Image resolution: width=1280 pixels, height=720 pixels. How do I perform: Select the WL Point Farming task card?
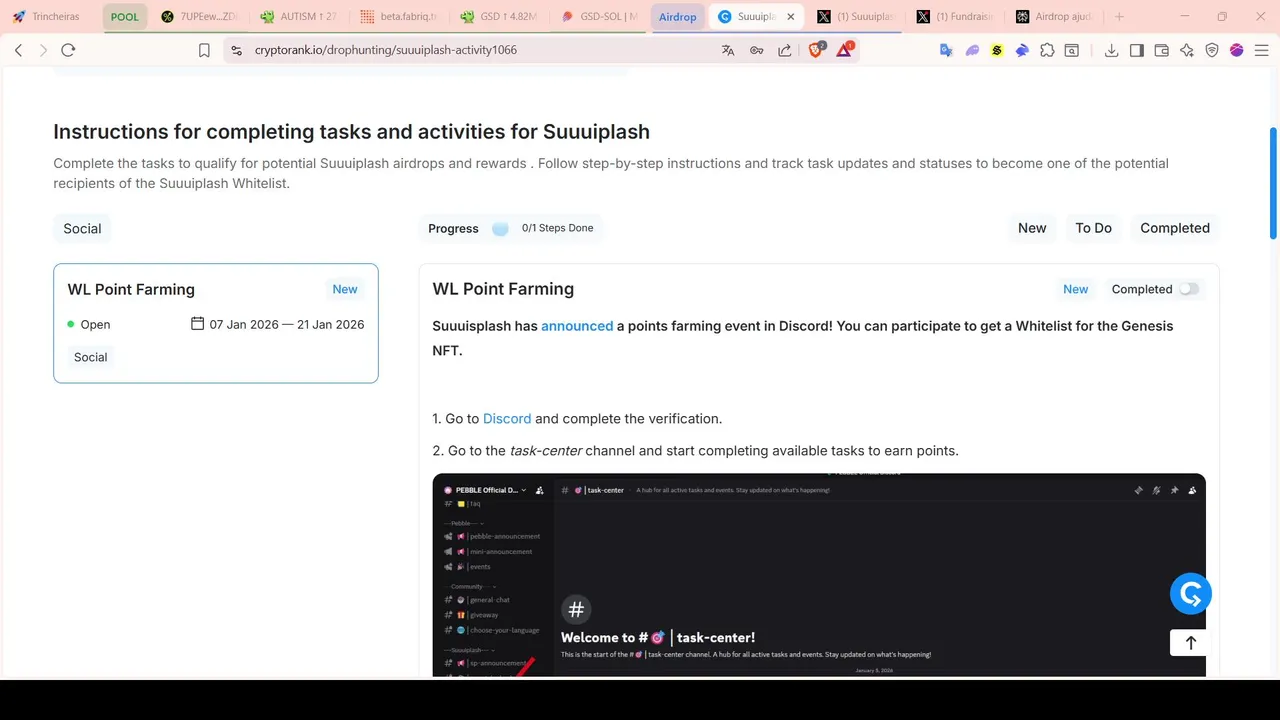click(216, 323)
